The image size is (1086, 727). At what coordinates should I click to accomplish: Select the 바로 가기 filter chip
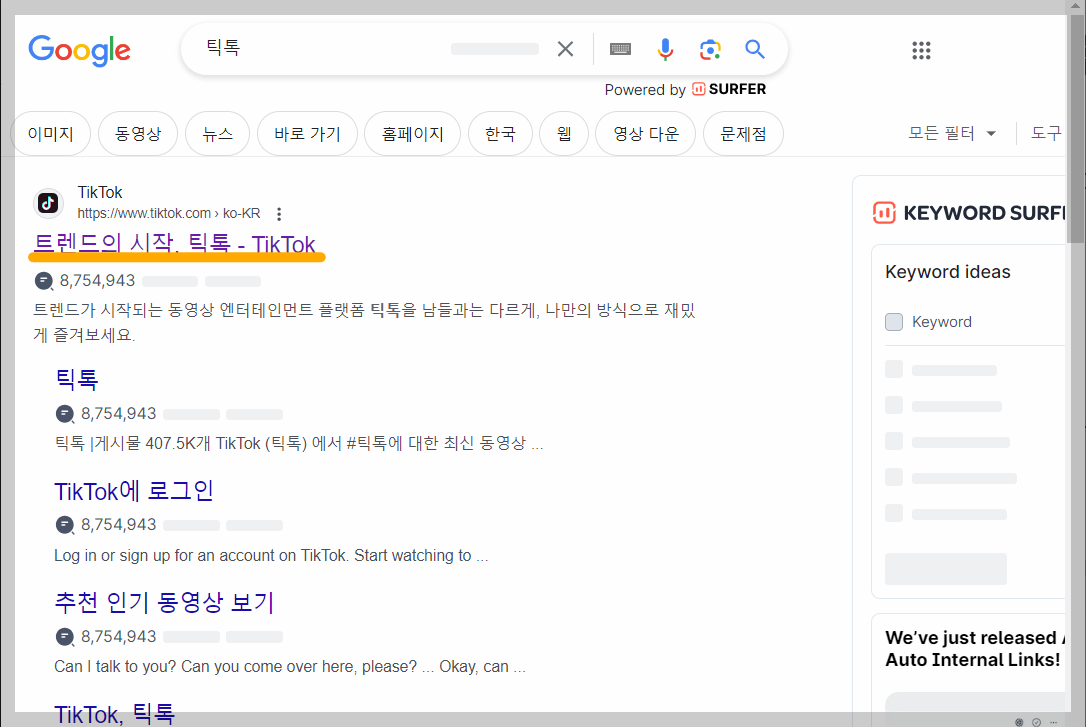[x=308, y=134]
